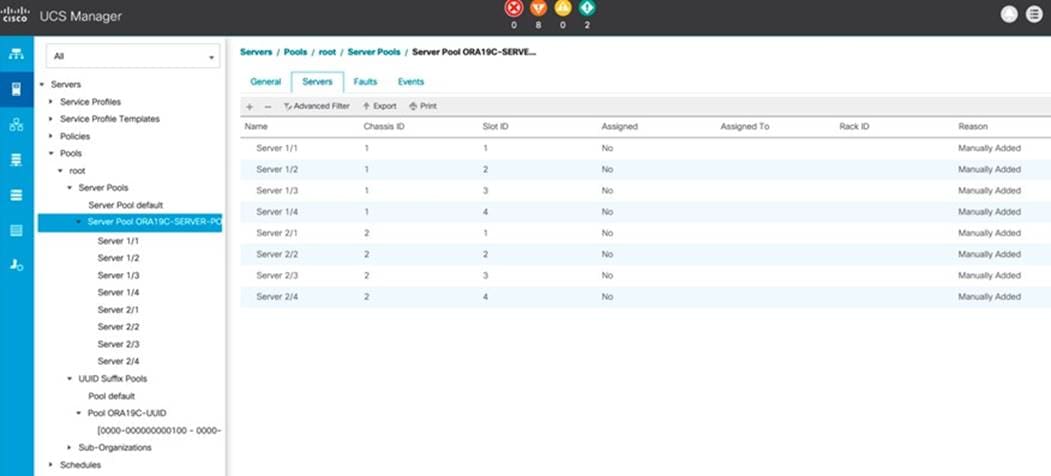
Task: Switch to the Faults tab
Action: click(365, 82)
